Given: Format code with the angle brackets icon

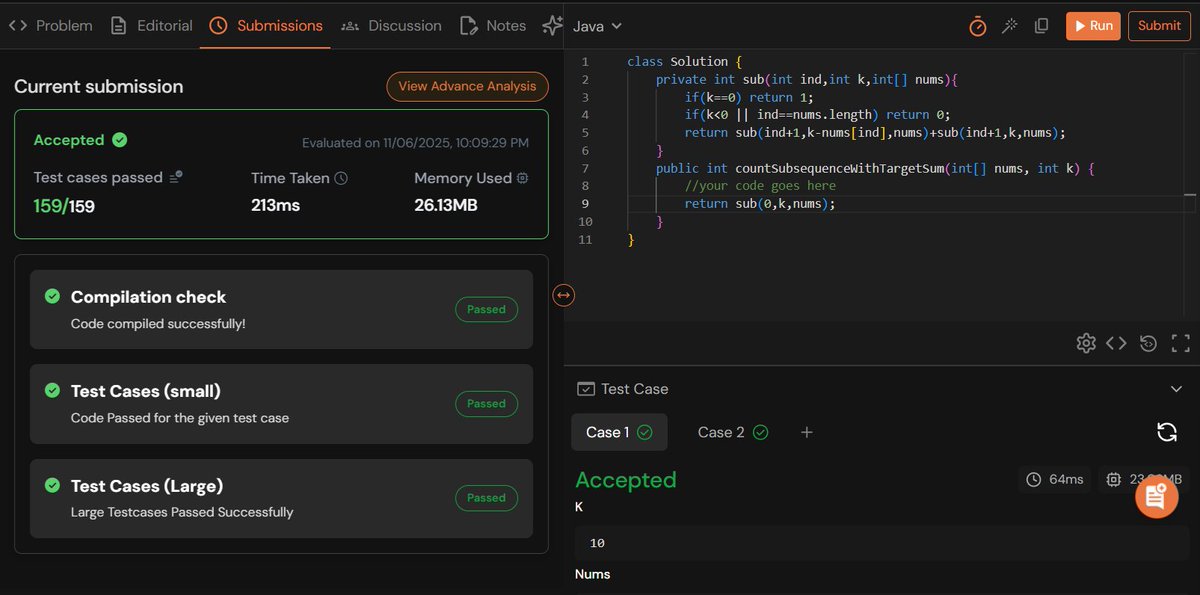Looking at the screenshot, I should (x=1117, y=342).
